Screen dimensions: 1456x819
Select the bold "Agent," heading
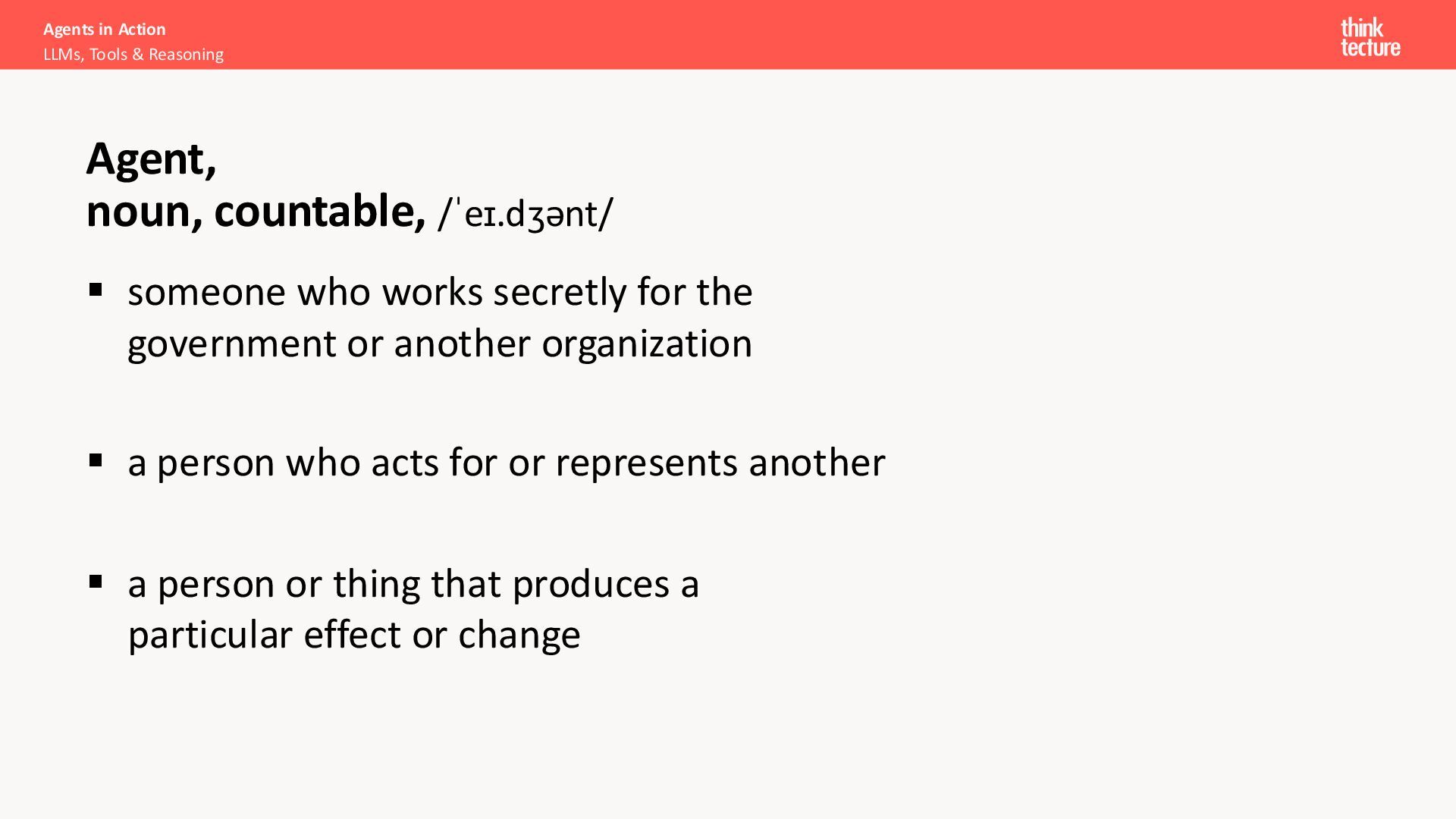coord(152,159)
